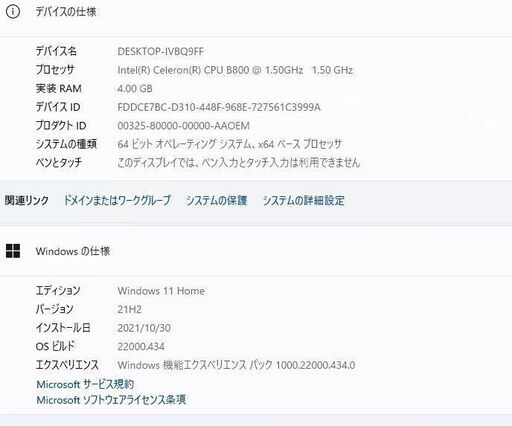Click the 64 ビット system type value
This screenshot has height=426, width=512.
[x=230, y=144]
